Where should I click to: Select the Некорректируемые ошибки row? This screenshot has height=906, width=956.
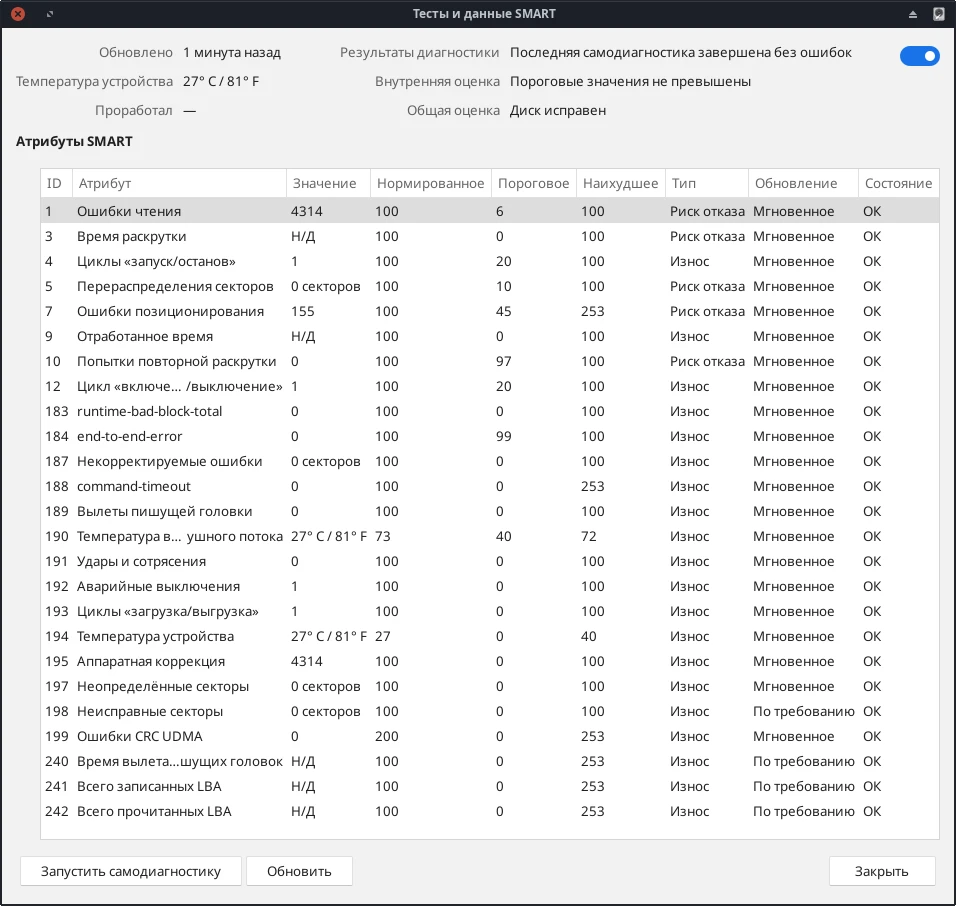(x=490, y=461)
